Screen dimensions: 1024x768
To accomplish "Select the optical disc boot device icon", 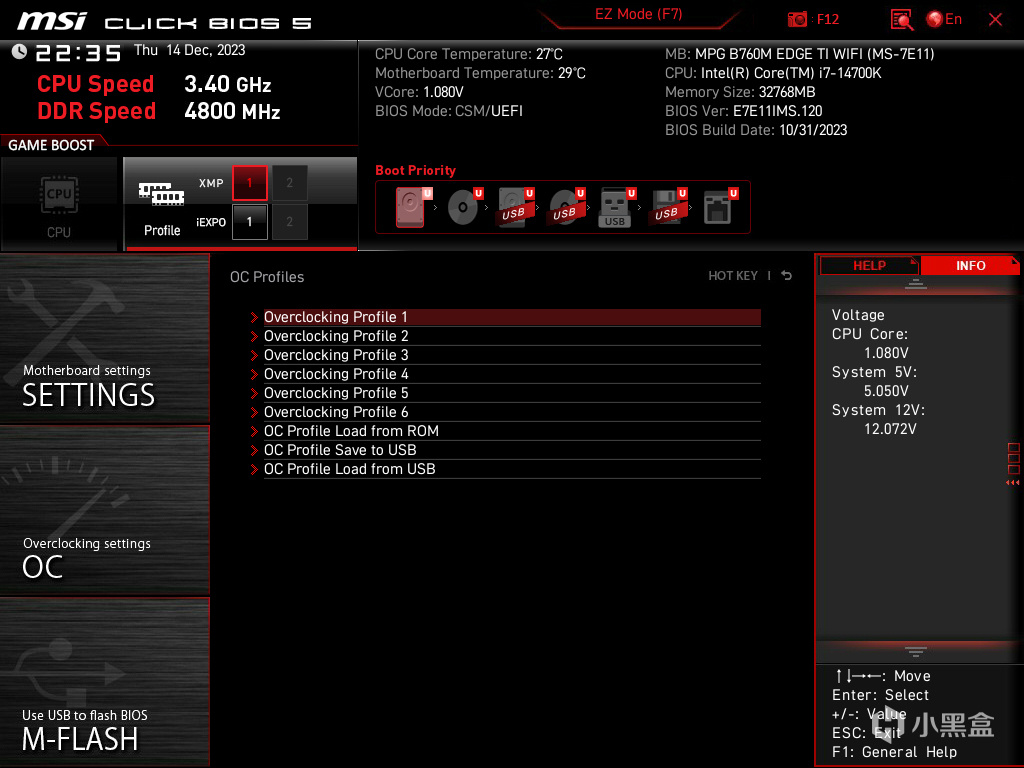I will click(465, 207).
